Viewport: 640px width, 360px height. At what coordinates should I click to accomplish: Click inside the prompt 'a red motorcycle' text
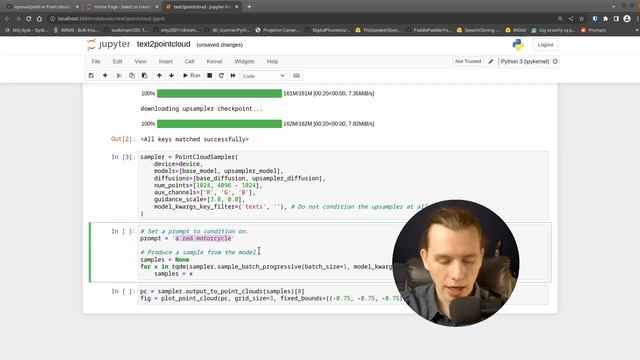(x=203, y=238)
